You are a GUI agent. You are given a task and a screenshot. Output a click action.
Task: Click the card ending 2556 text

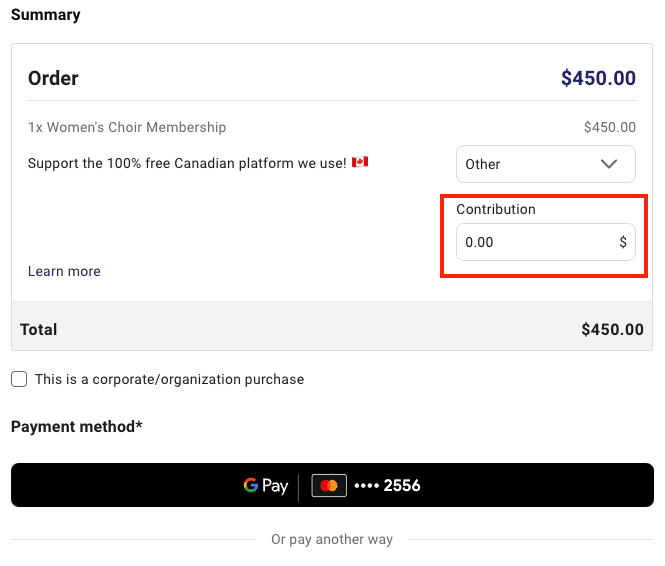[x=387, y=485]
